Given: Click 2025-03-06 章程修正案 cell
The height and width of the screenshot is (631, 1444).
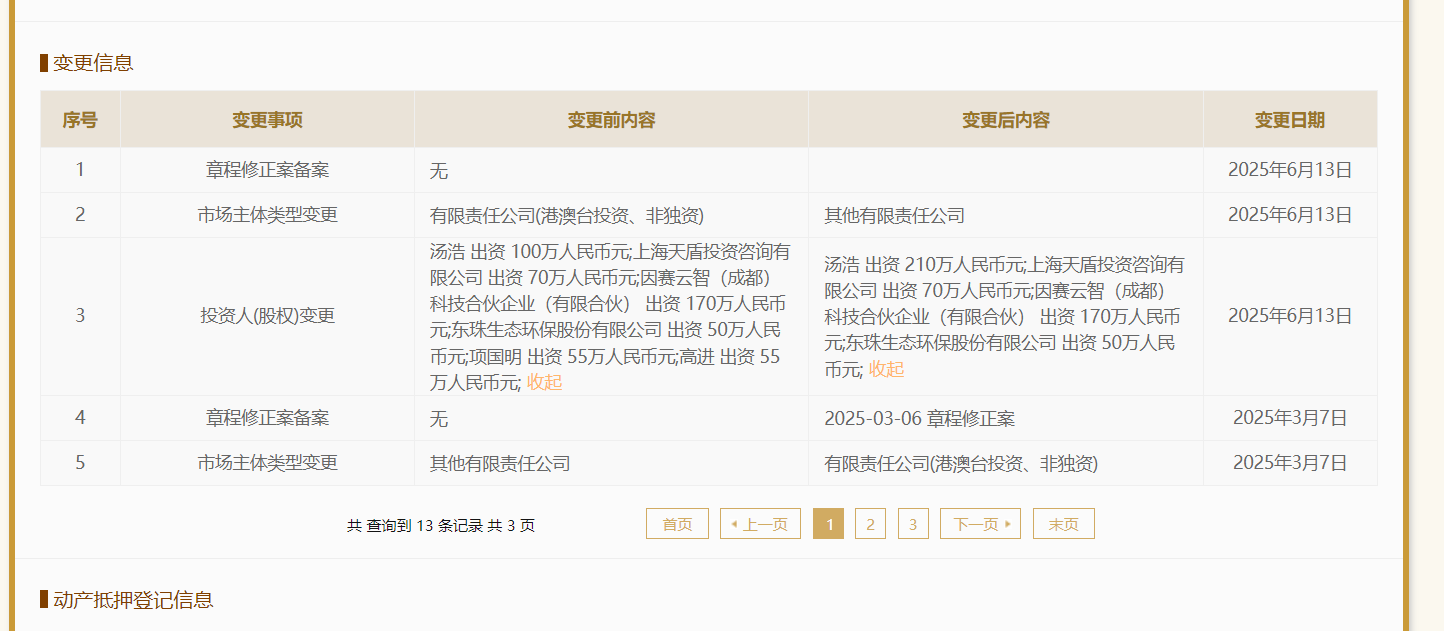Looking at the screenshot, I should 919,418.
